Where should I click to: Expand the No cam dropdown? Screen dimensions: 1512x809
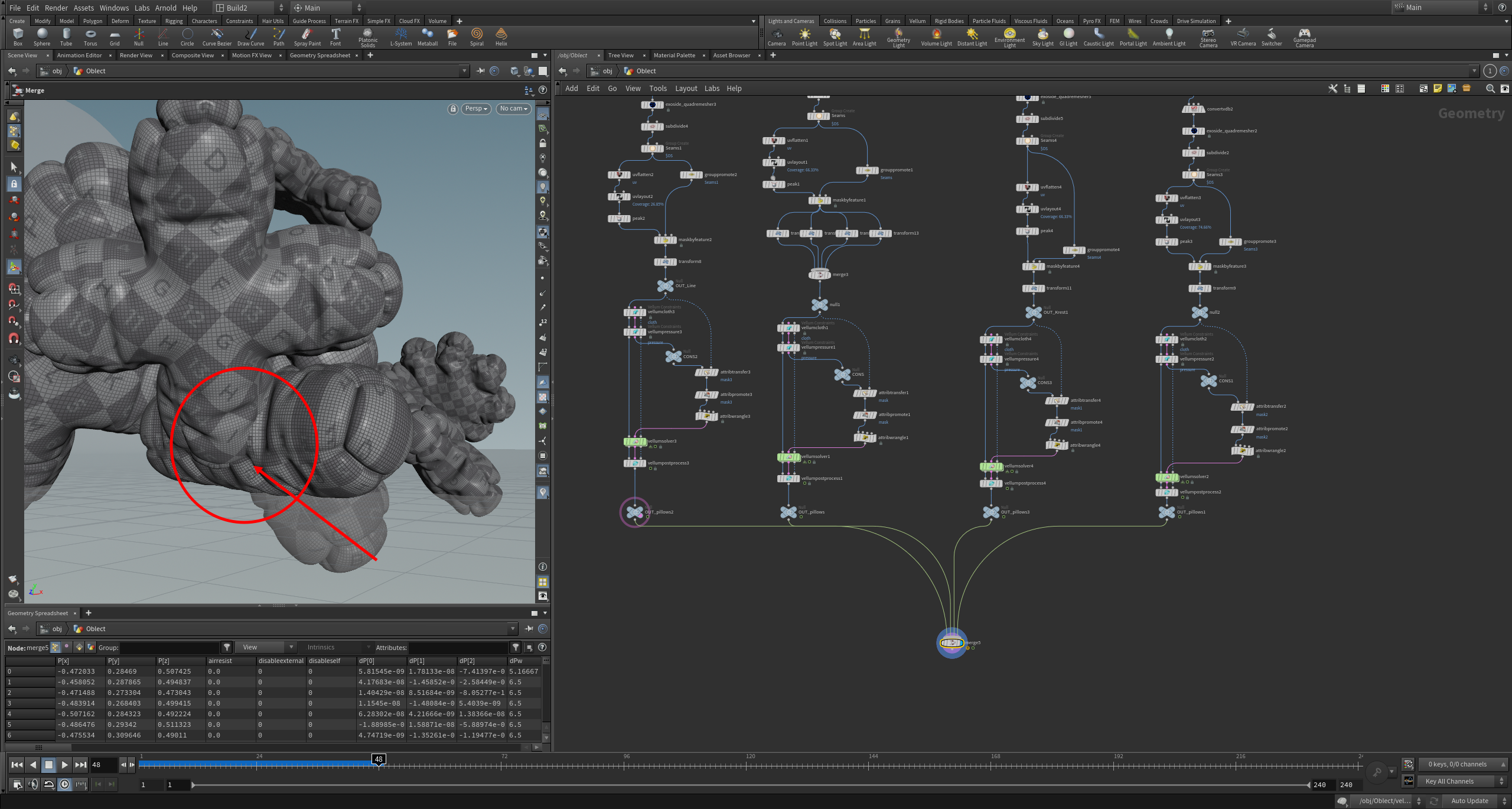(x=513, y=109)
